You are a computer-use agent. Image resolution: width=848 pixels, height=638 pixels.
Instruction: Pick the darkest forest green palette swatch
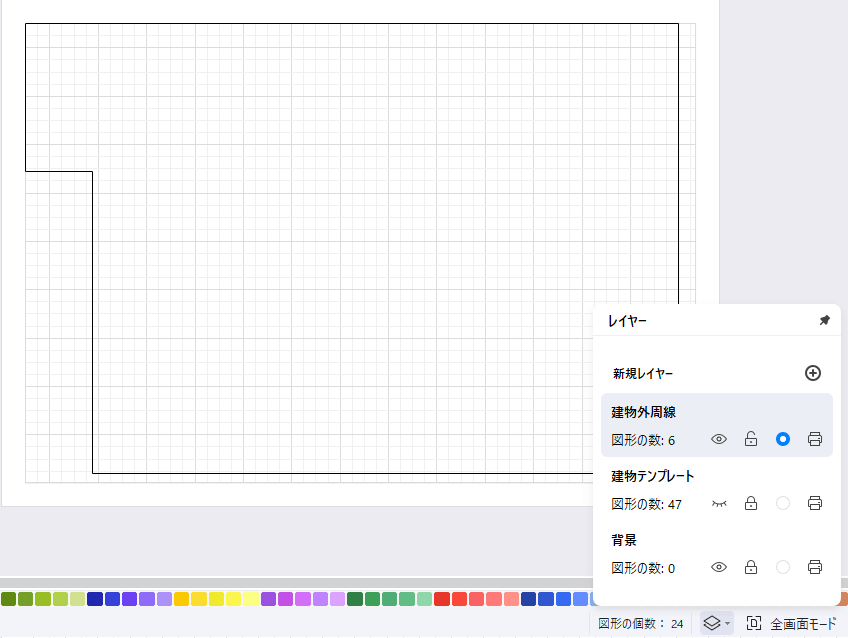click(x=355, y=599)
